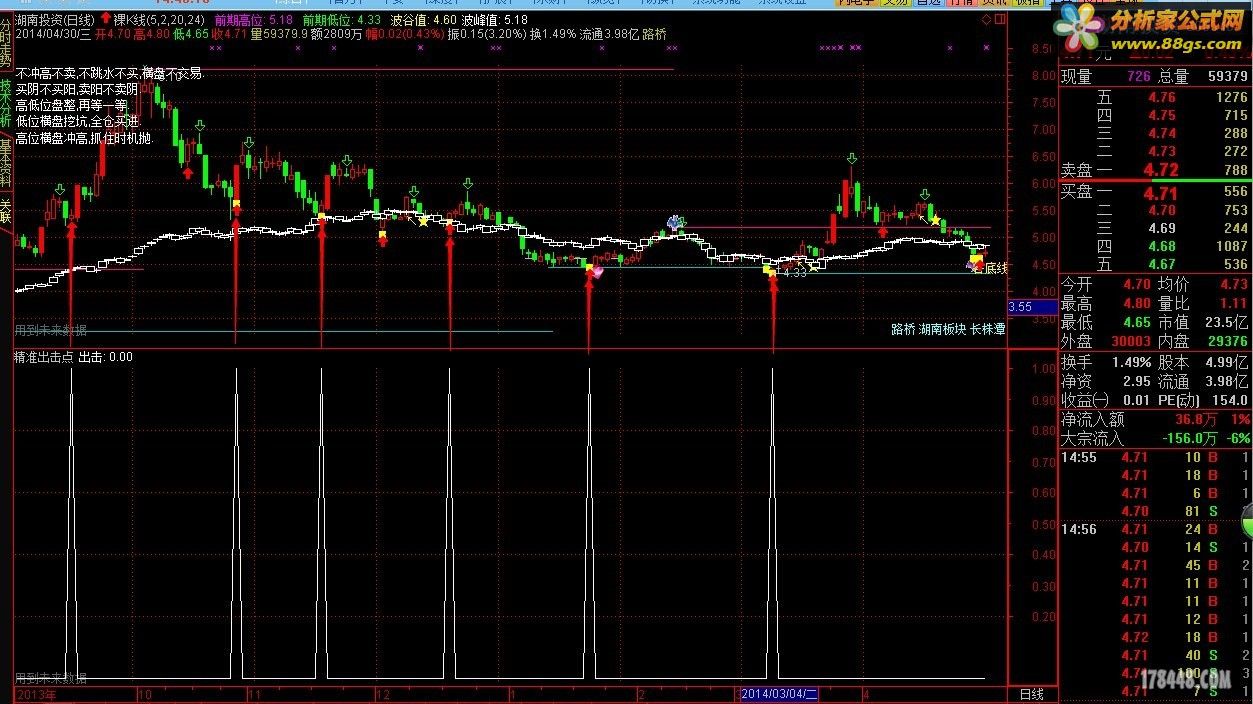
Task: Open the 技术分析 side tab
Action: (6, 103)
